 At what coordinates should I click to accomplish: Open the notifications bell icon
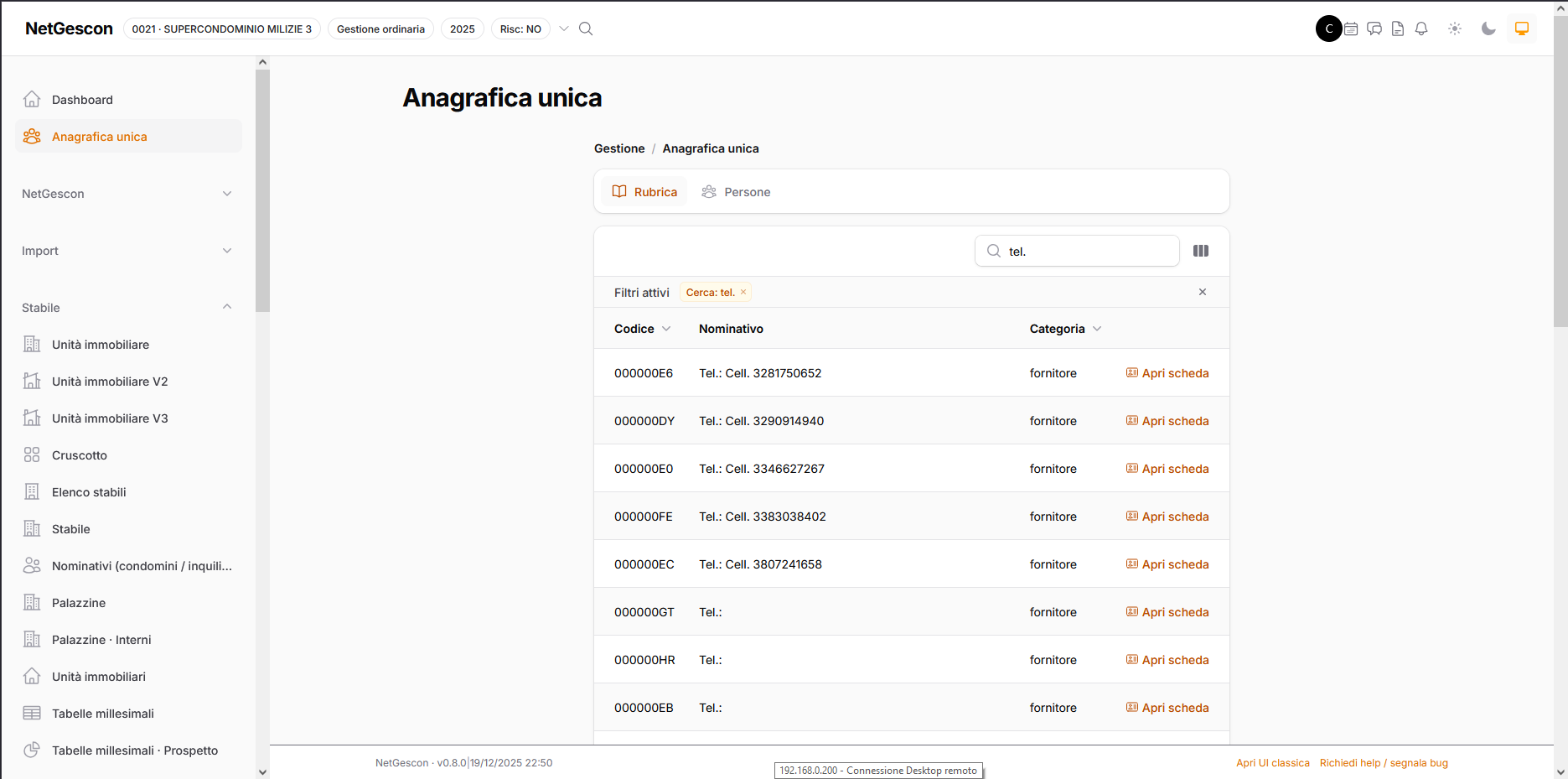pos(1421,29)
